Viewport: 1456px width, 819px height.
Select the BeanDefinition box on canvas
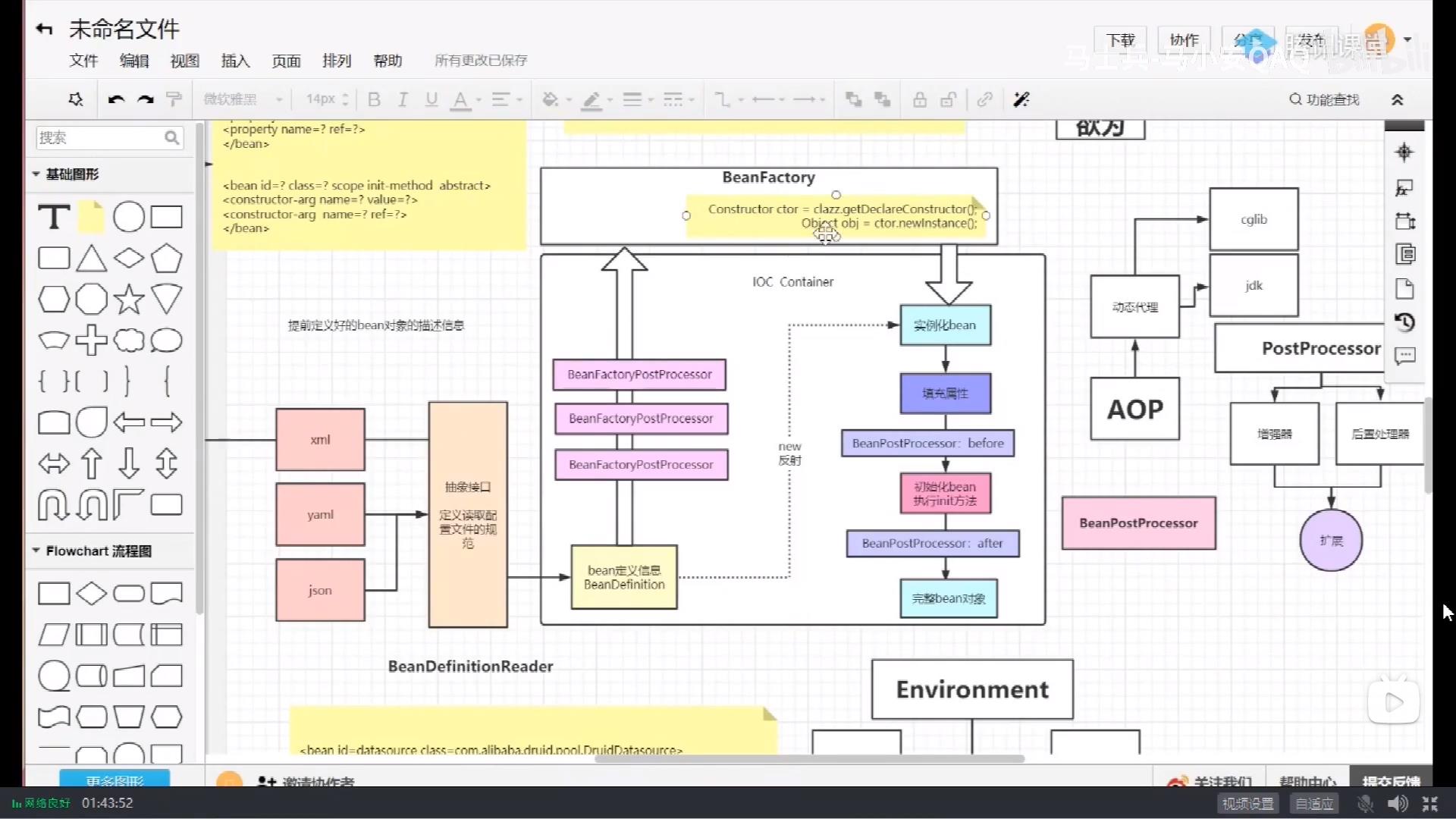[x=624, y=577]
